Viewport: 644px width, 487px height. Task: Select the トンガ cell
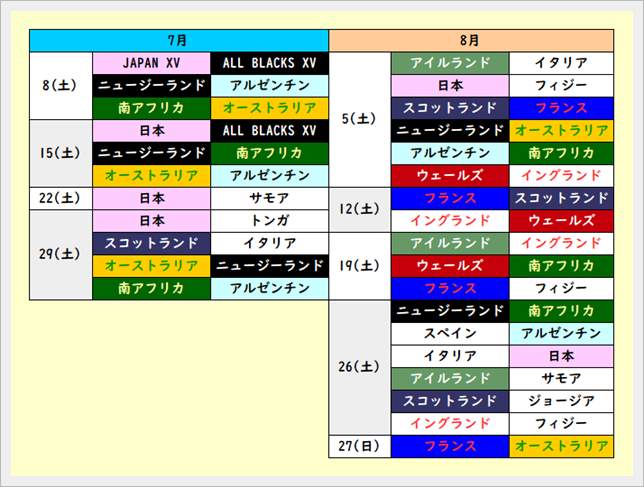pyautogui.click(x=269, y=220)
